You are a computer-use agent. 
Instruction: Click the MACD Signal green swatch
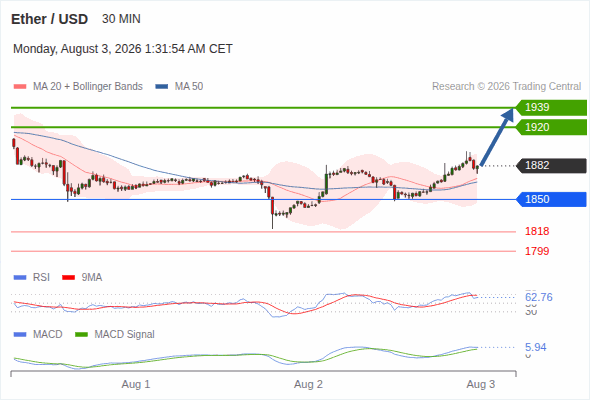81,335
